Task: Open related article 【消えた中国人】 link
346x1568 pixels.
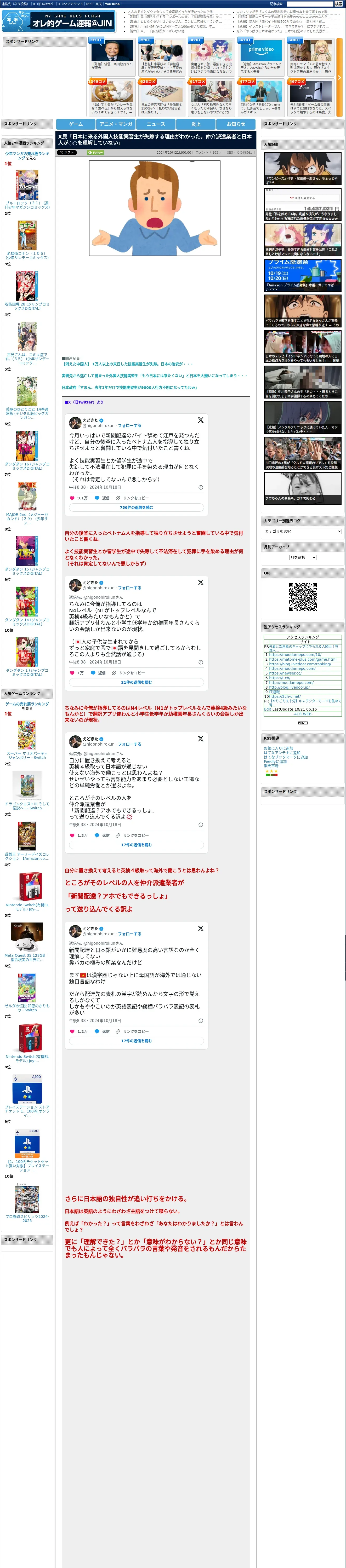Action: pos(127,364)
